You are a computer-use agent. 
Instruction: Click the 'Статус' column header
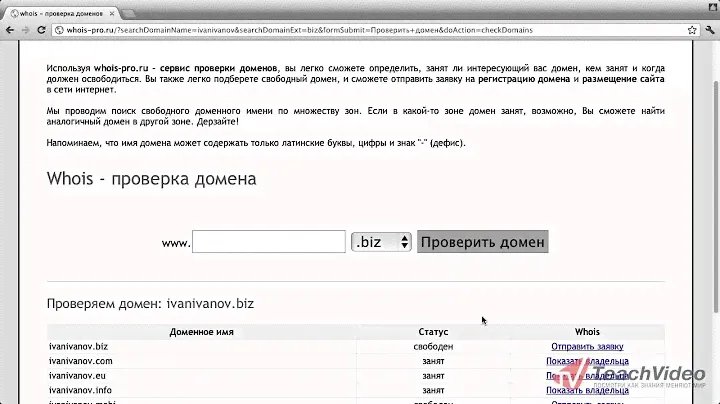(x=433, y=331)
